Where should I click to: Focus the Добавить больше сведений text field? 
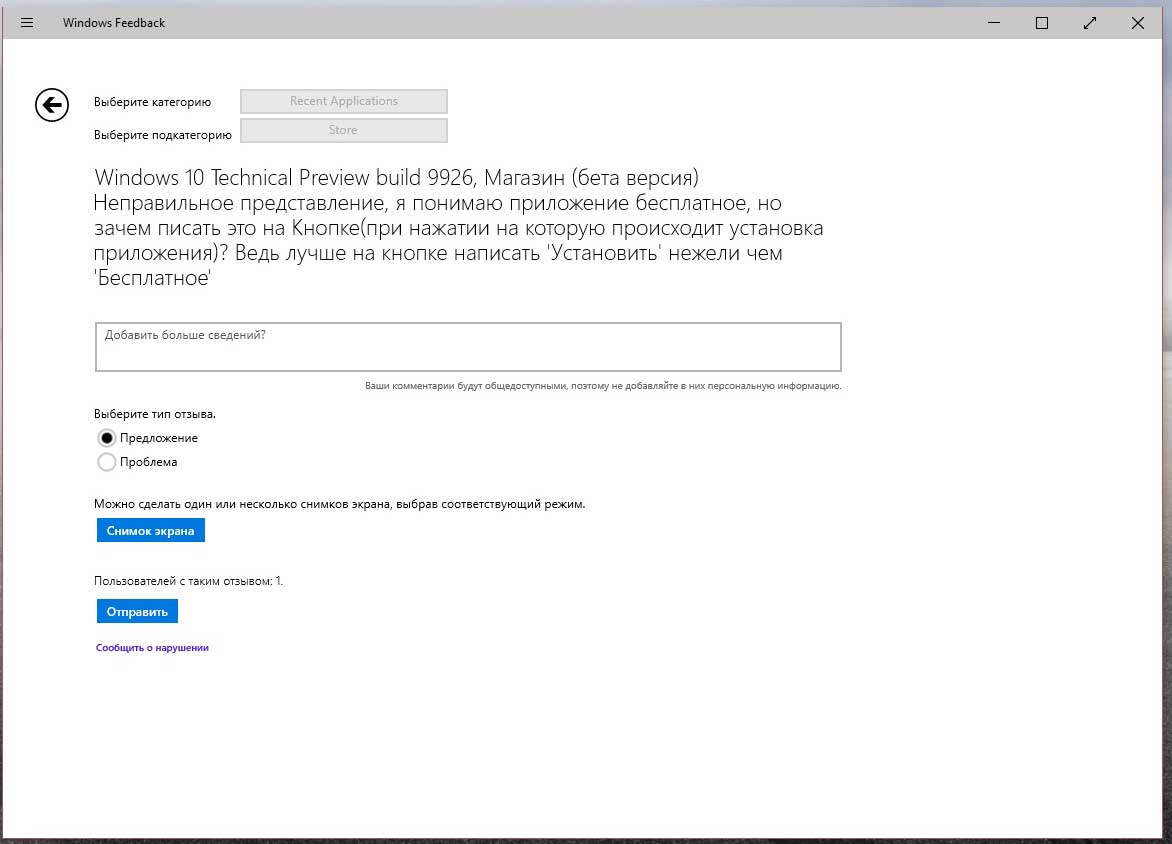coord(468,347)
